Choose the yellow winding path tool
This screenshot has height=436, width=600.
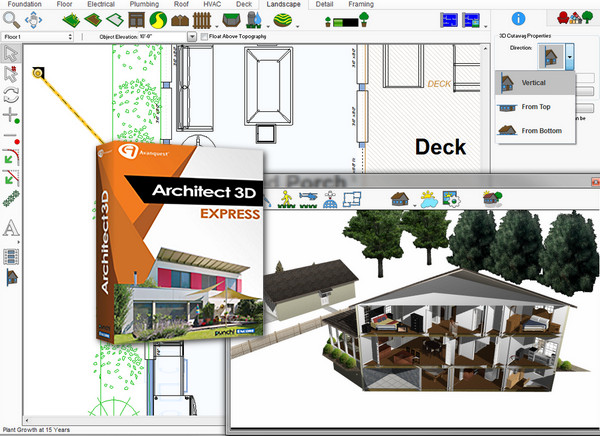[157, 19]
